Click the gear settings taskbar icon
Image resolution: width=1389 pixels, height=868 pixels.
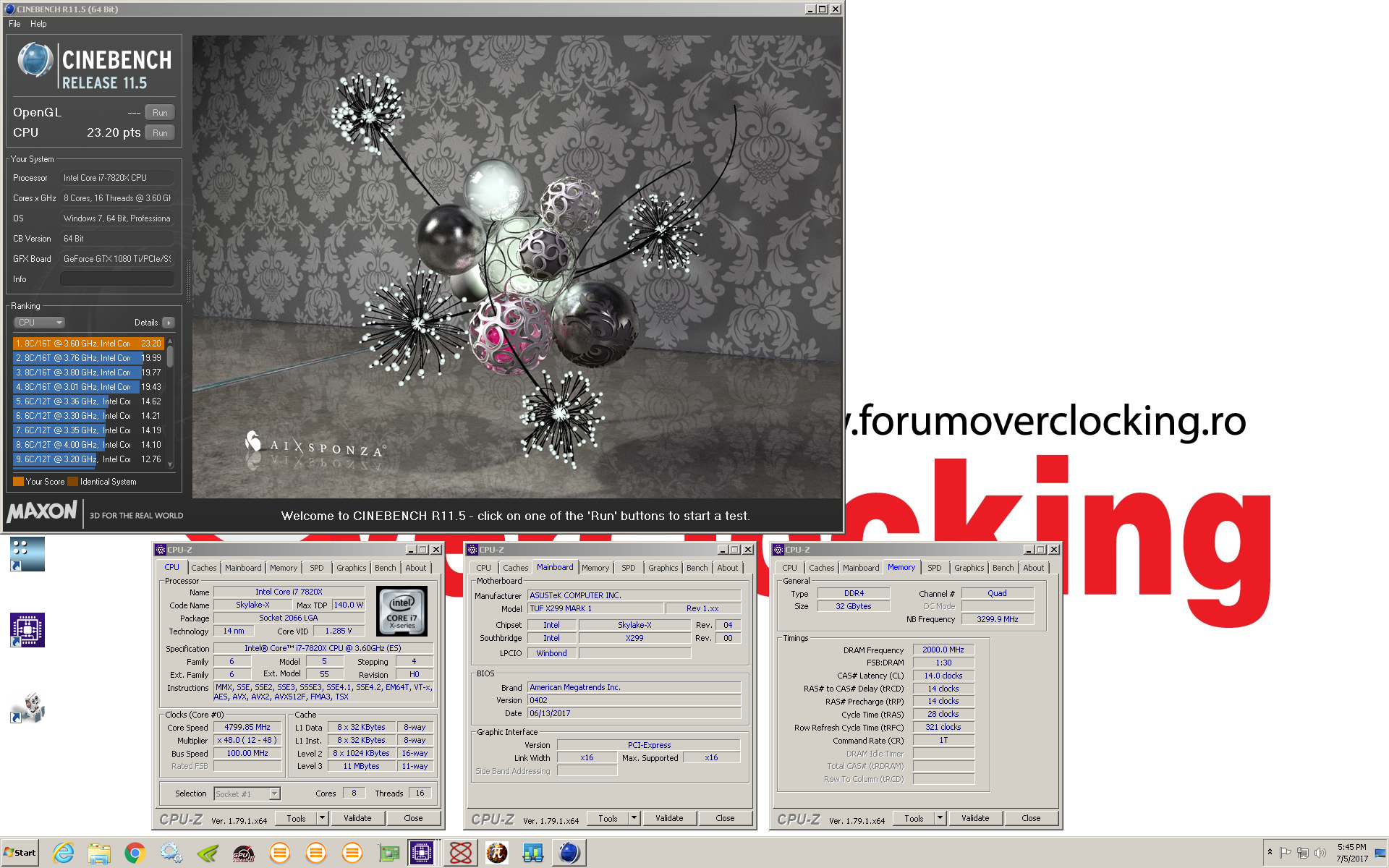(x=171, y=853)
